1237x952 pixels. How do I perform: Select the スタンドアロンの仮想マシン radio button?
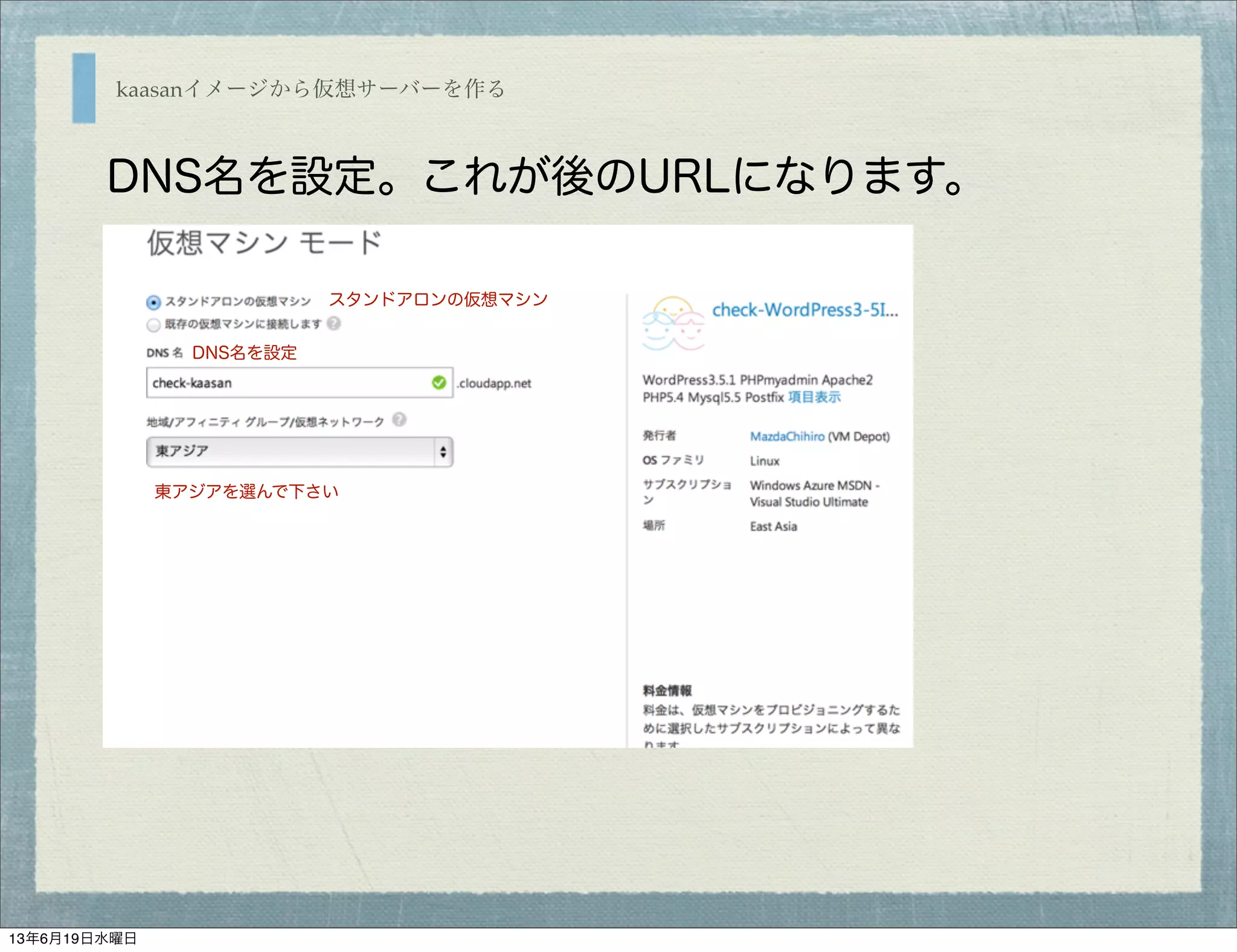click(153, 302)
